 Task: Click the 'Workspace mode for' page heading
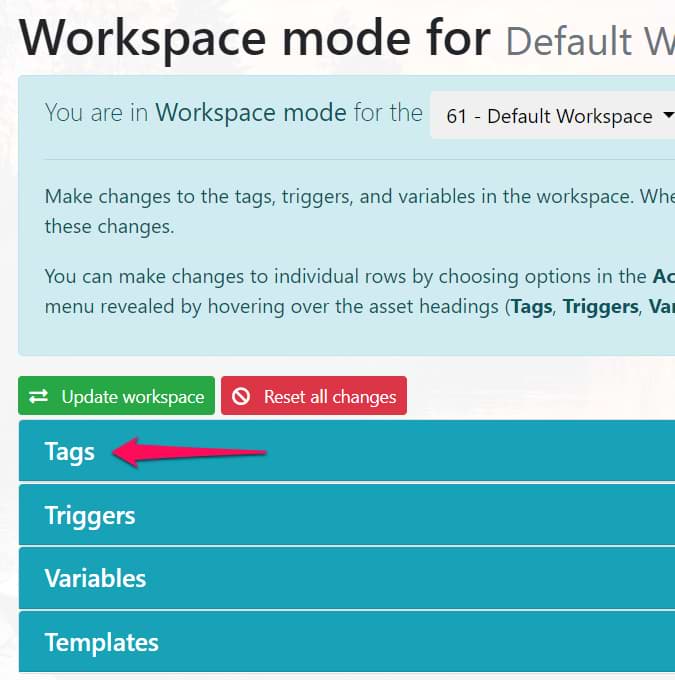pyautogui.click(x=255, y=39)
